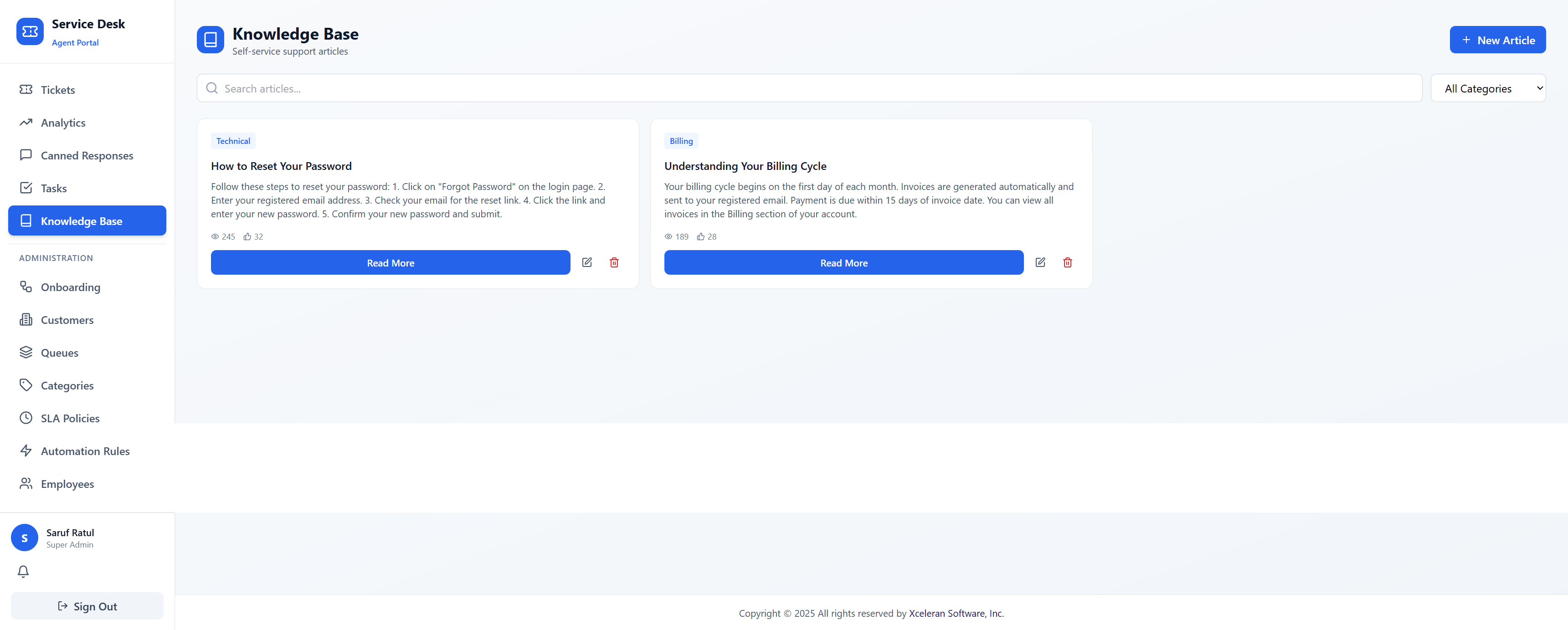Open the All Categories dropdown
This screenshot has height=630, width=1568.
(1487, 88)
